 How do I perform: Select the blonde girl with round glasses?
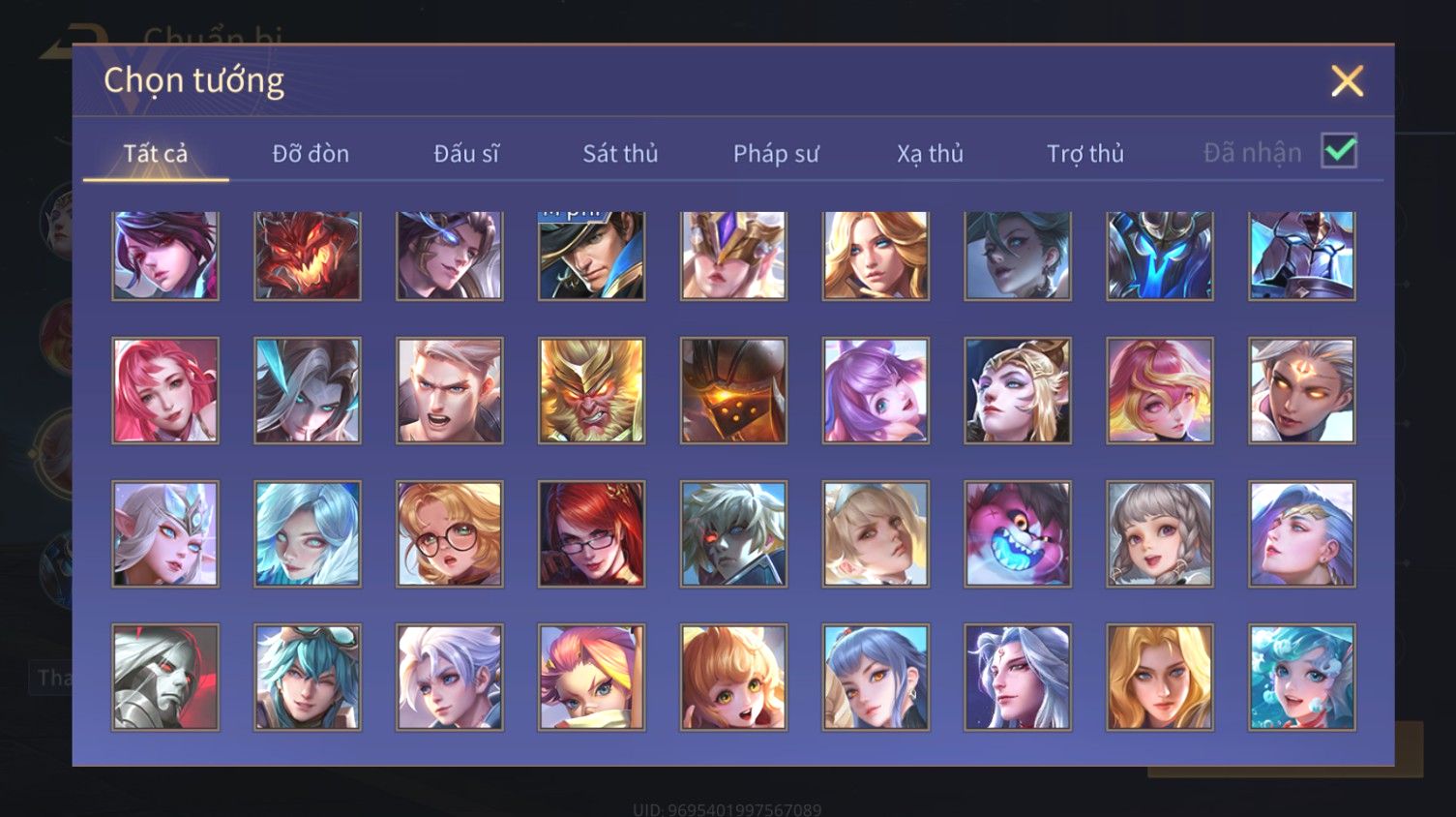(x=450, y=533)
